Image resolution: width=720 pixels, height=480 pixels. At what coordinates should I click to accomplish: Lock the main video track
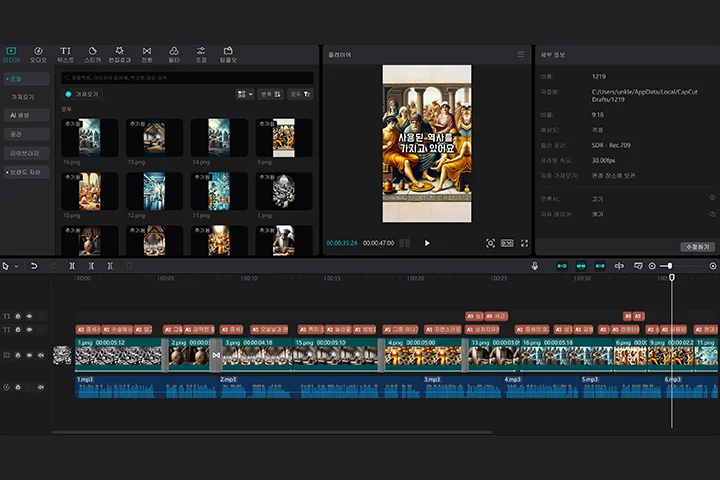pos(18,355)
